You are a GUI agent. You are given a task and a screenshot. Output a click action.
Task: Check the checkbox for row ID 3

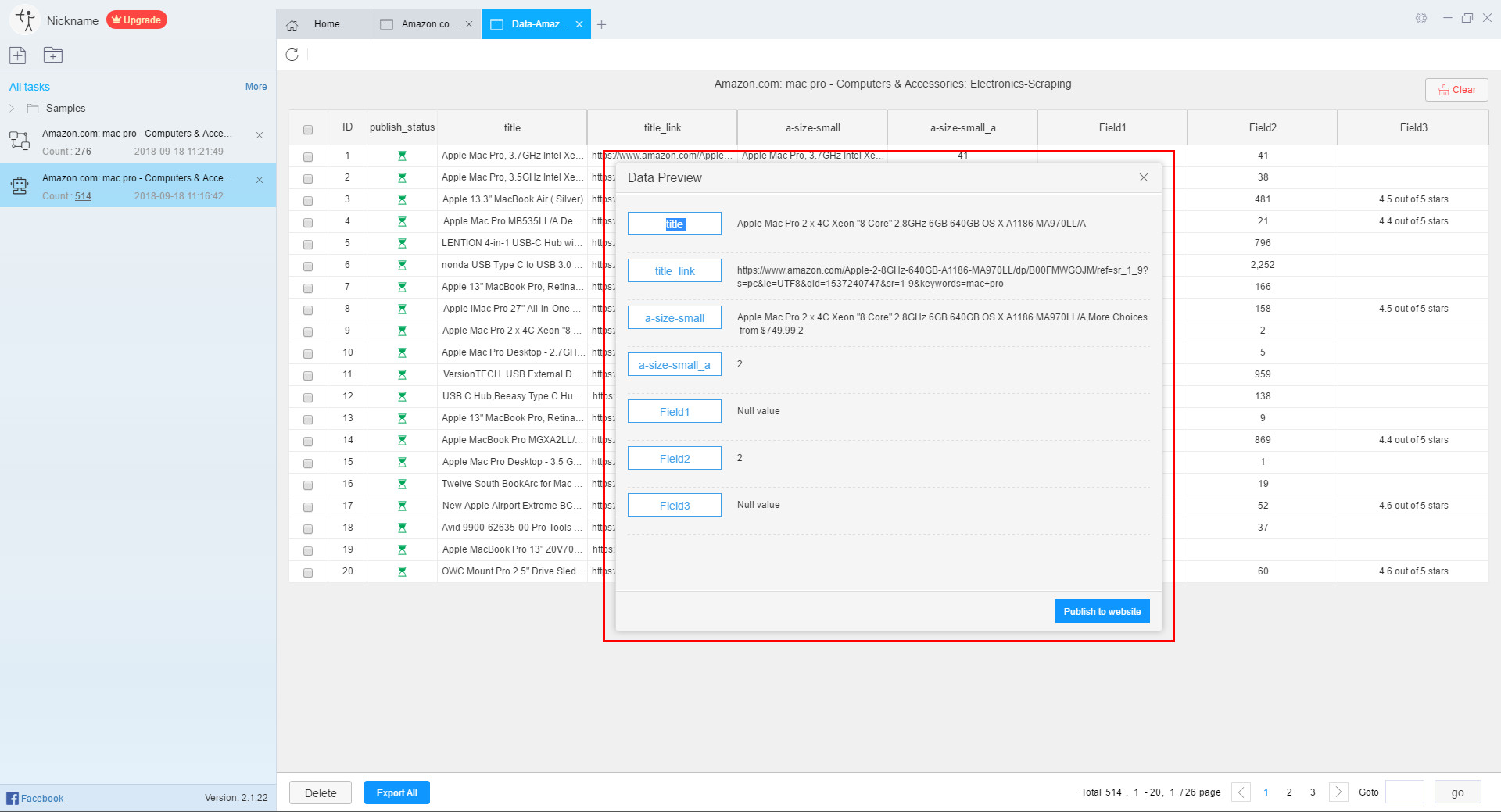[308, 201]
